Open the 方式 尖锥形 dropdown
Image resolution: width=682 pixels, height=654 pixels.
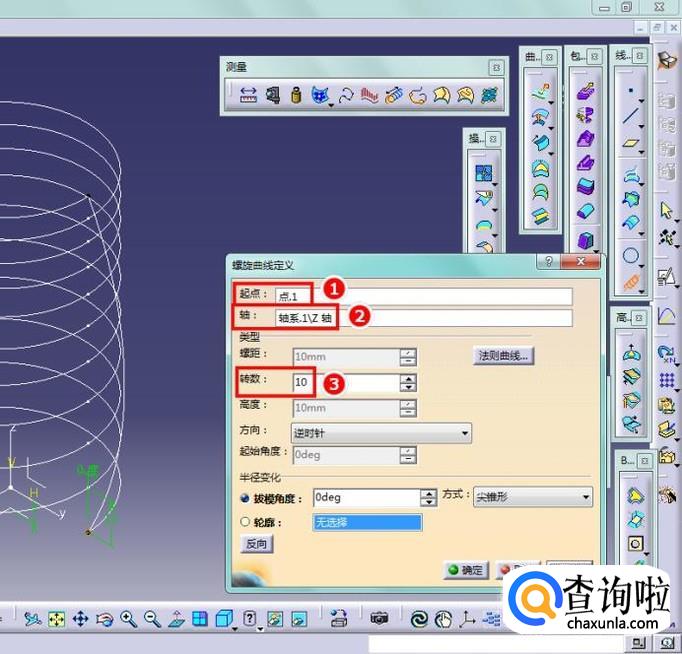(x=533, y=497)
